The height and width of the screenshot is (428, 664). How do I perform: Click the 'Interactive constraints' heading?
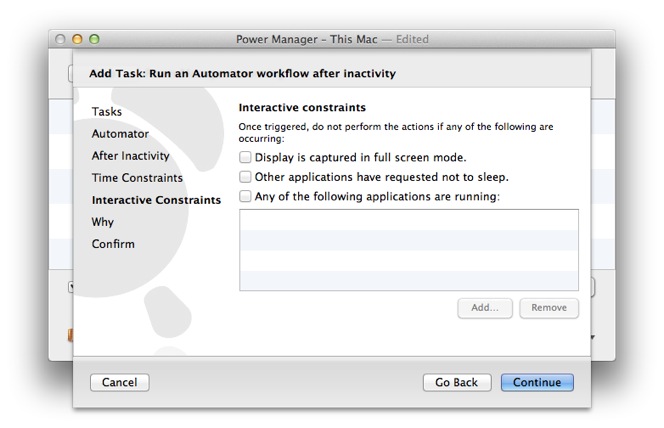click(x=302, y=108)
